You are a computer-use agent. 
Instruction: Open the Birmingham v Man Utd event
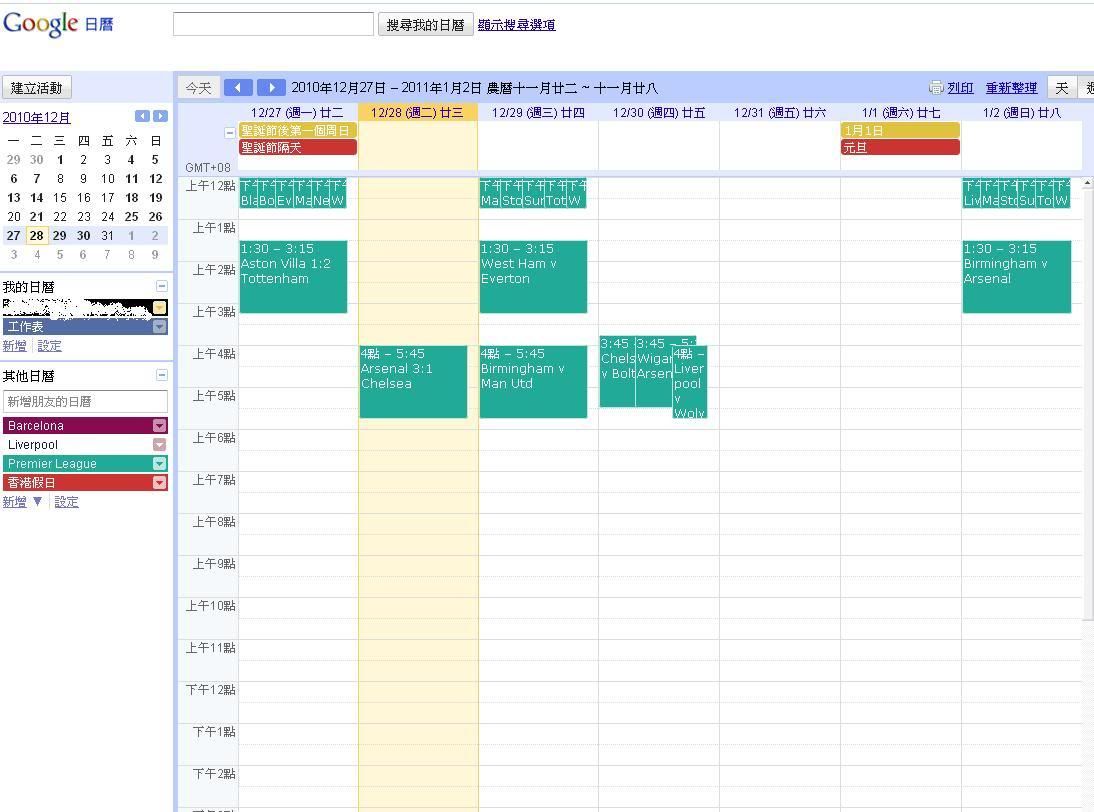tap(533, 382)
